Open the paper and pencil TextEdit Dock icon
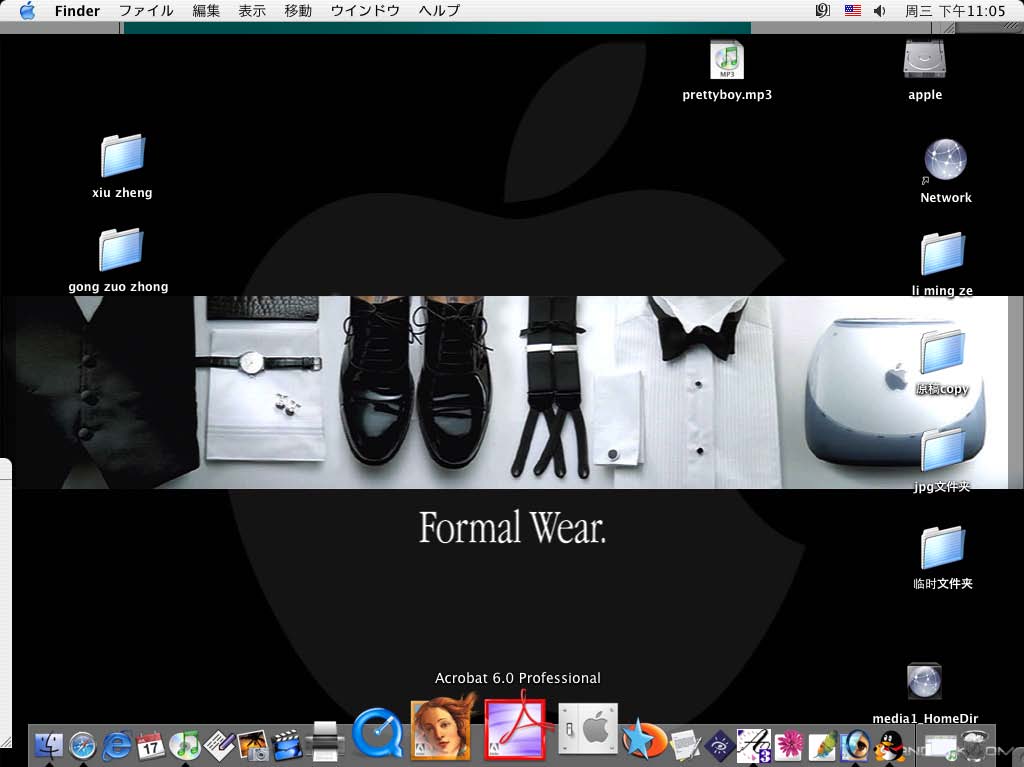Viewport: 1024px width, 767px height. [x=685, y=745]
